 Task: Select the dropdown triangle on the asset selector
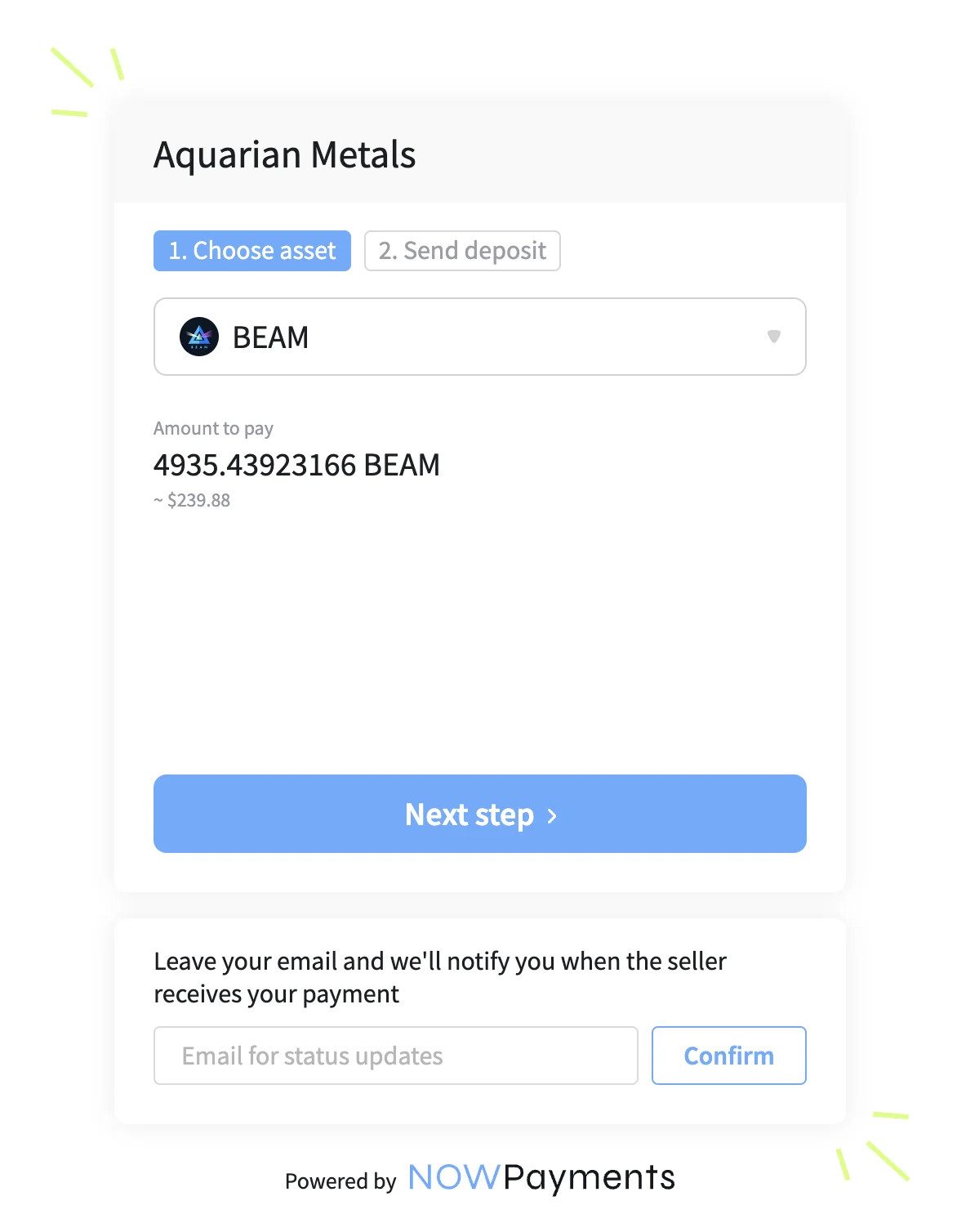pos(772,337)
